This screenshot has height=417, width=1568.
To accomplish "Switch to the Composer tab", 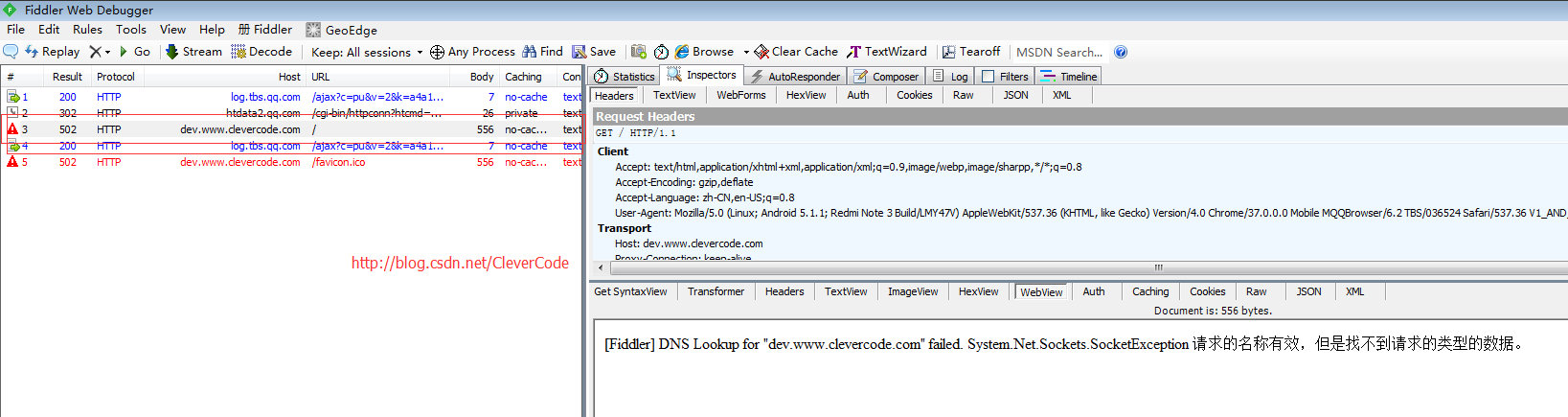I will click(x=886, y=76).
